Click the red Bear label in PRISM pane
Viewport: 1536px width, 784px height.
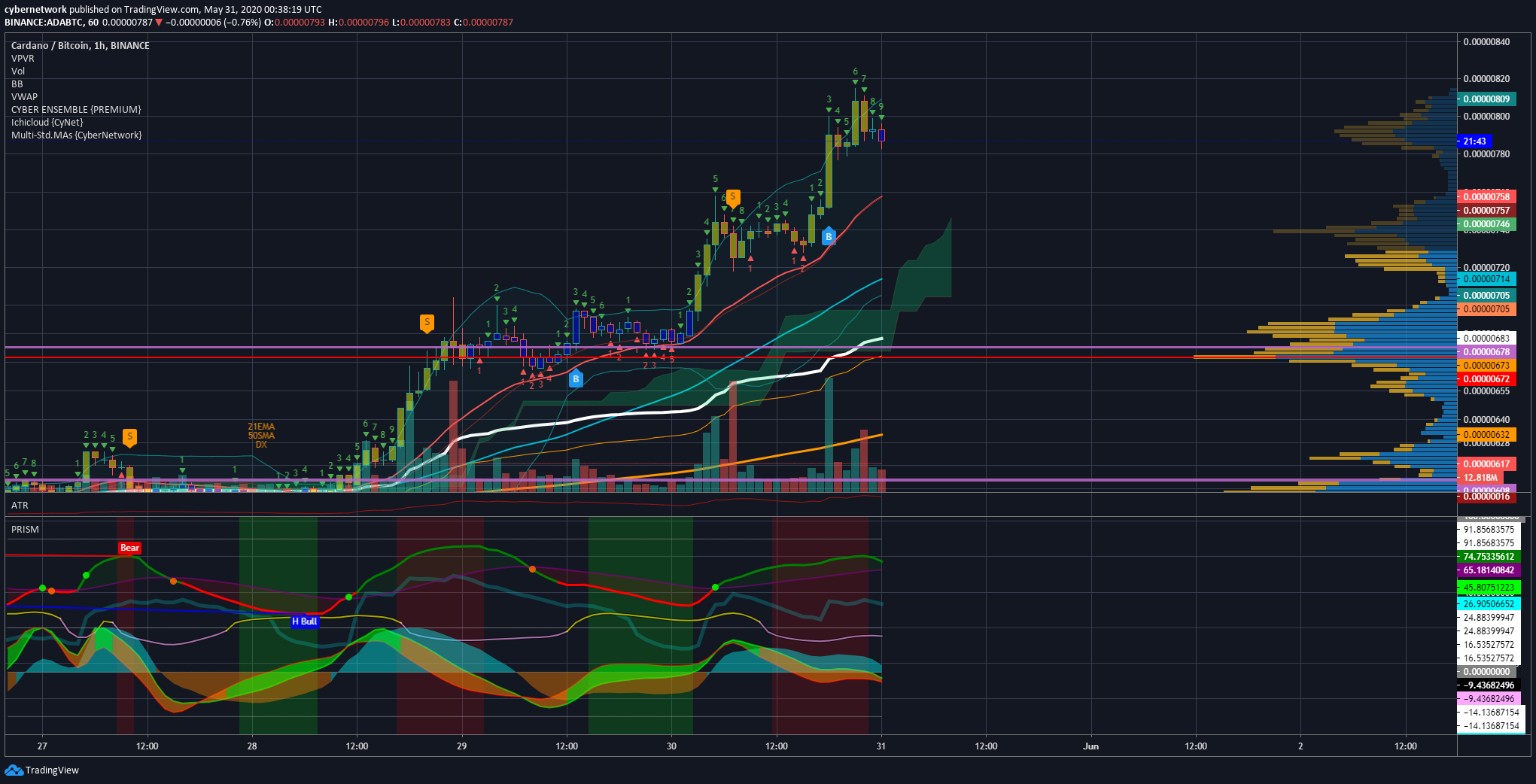click(129, 548)
